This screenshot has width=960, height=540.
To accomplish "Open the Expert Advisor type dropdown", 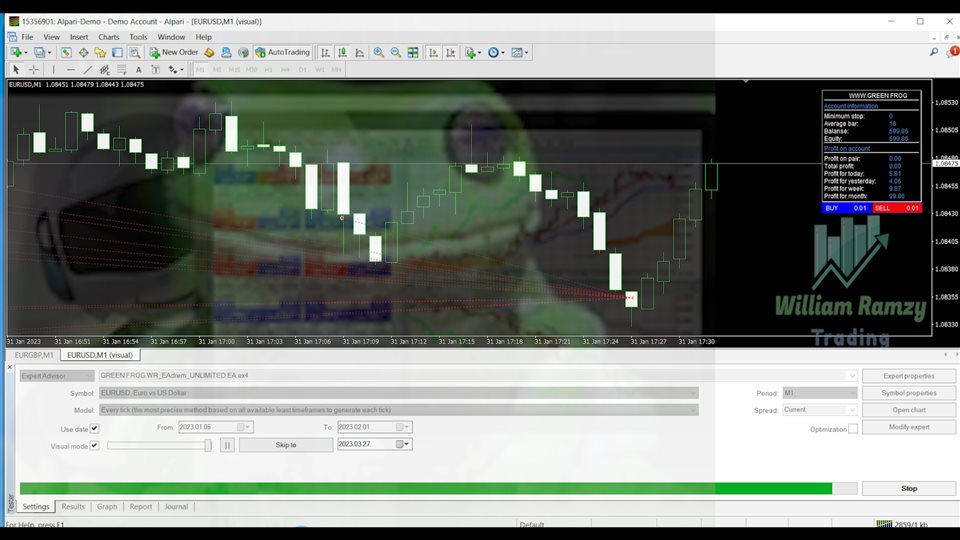I will [x=57, y=376].
